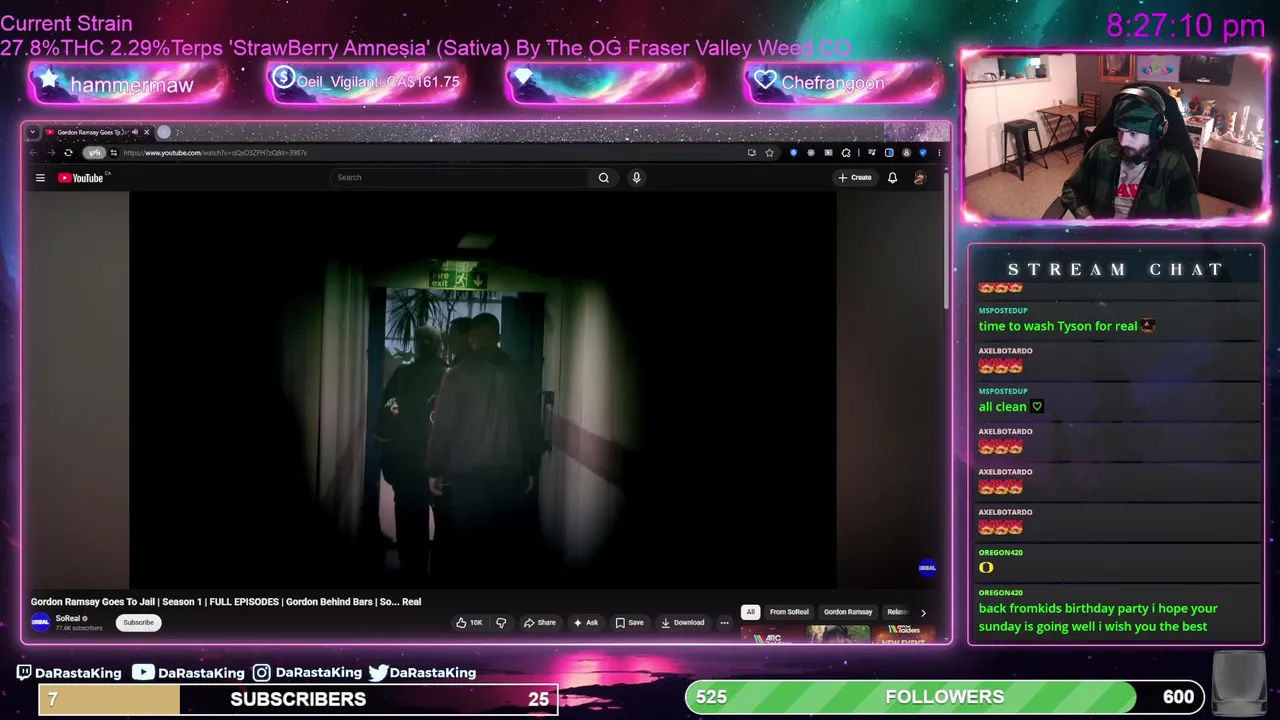Image resolution: width=1280 pixels, height=720 pixels.
Task: Click the SoReal channel name
Action: [68, 618]
